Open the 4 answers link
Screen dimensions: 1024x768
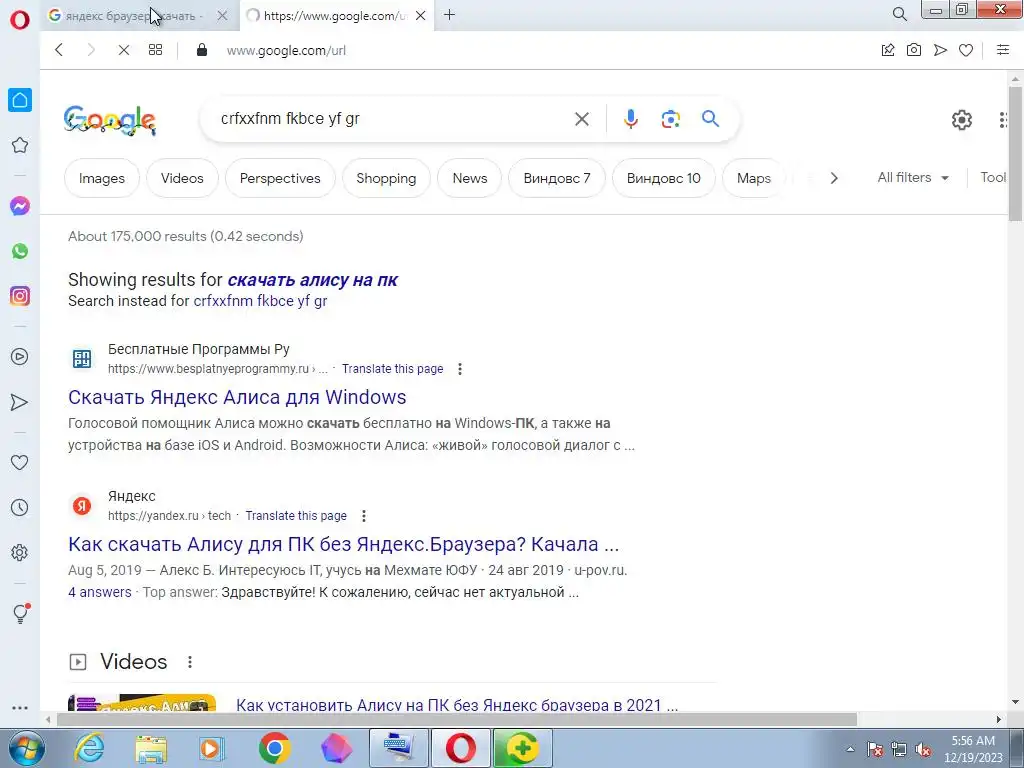100,592
